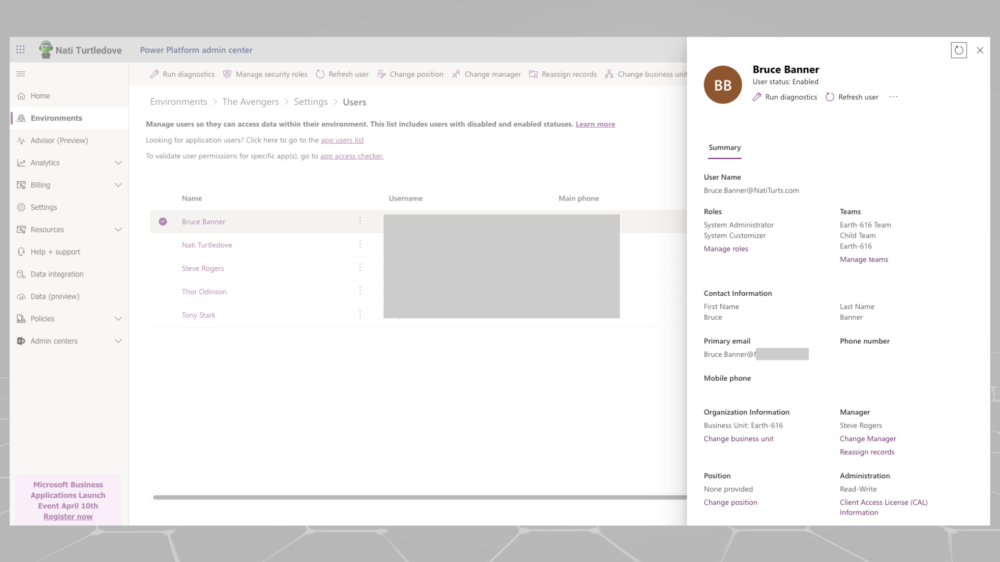The height and width of the screenshot is (562, 1000).
Task: Click Change position in the toolbar
Action: pos(409,74)
